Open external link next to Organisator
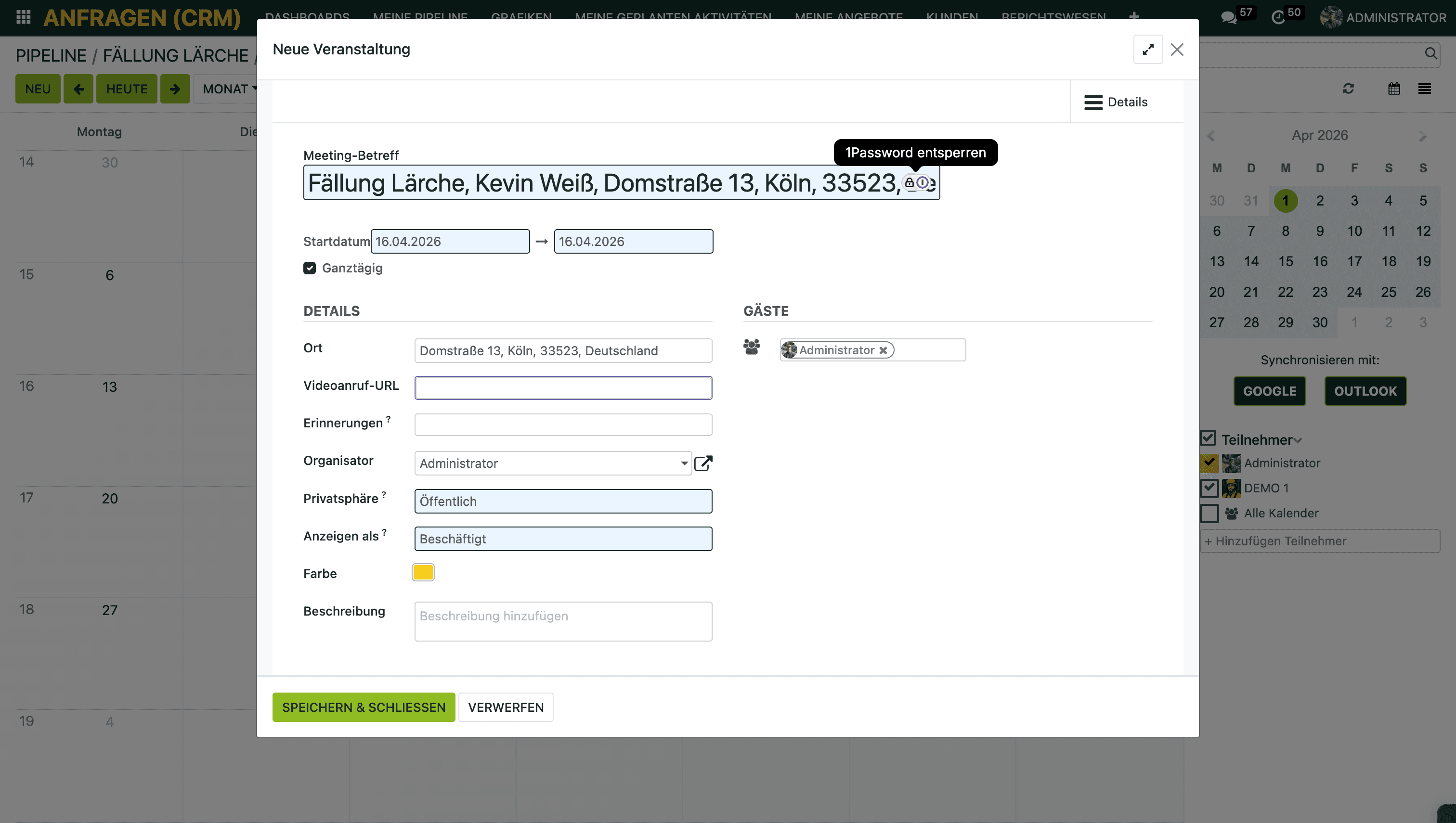This screenshot has width=1456, height=823. coord(703,463)
